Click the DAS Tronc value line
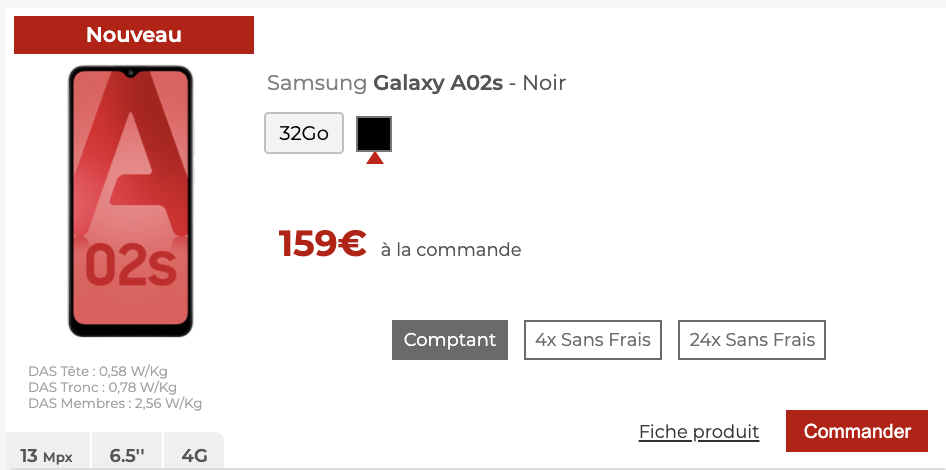This screenshot has width=946, height=470. [102, 388]
